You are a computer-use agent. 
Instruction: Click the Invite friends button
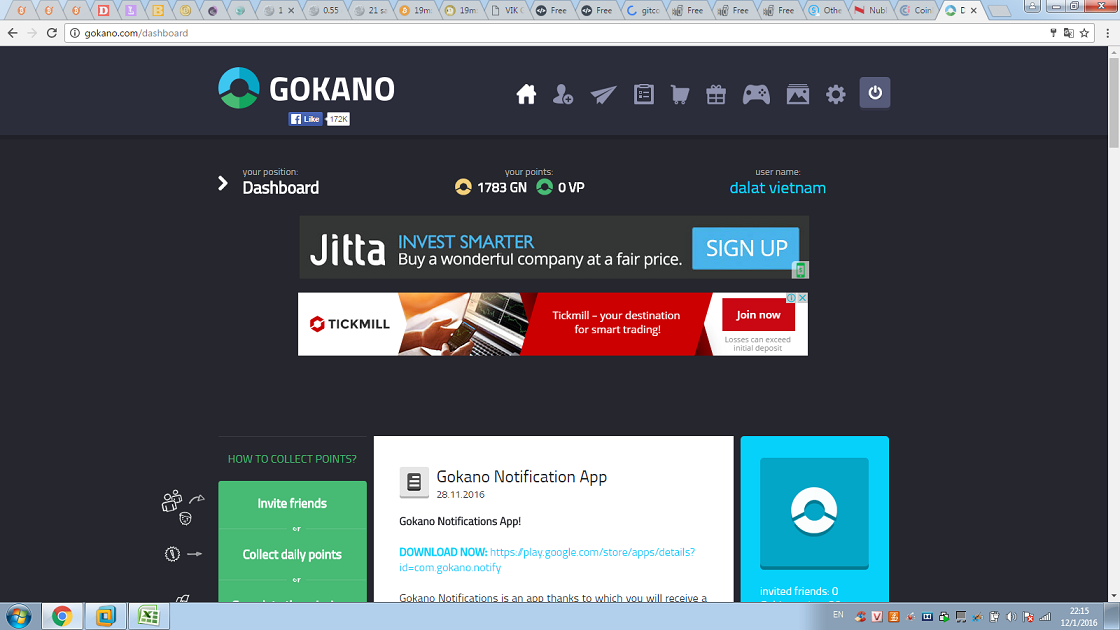click(292, 504)
